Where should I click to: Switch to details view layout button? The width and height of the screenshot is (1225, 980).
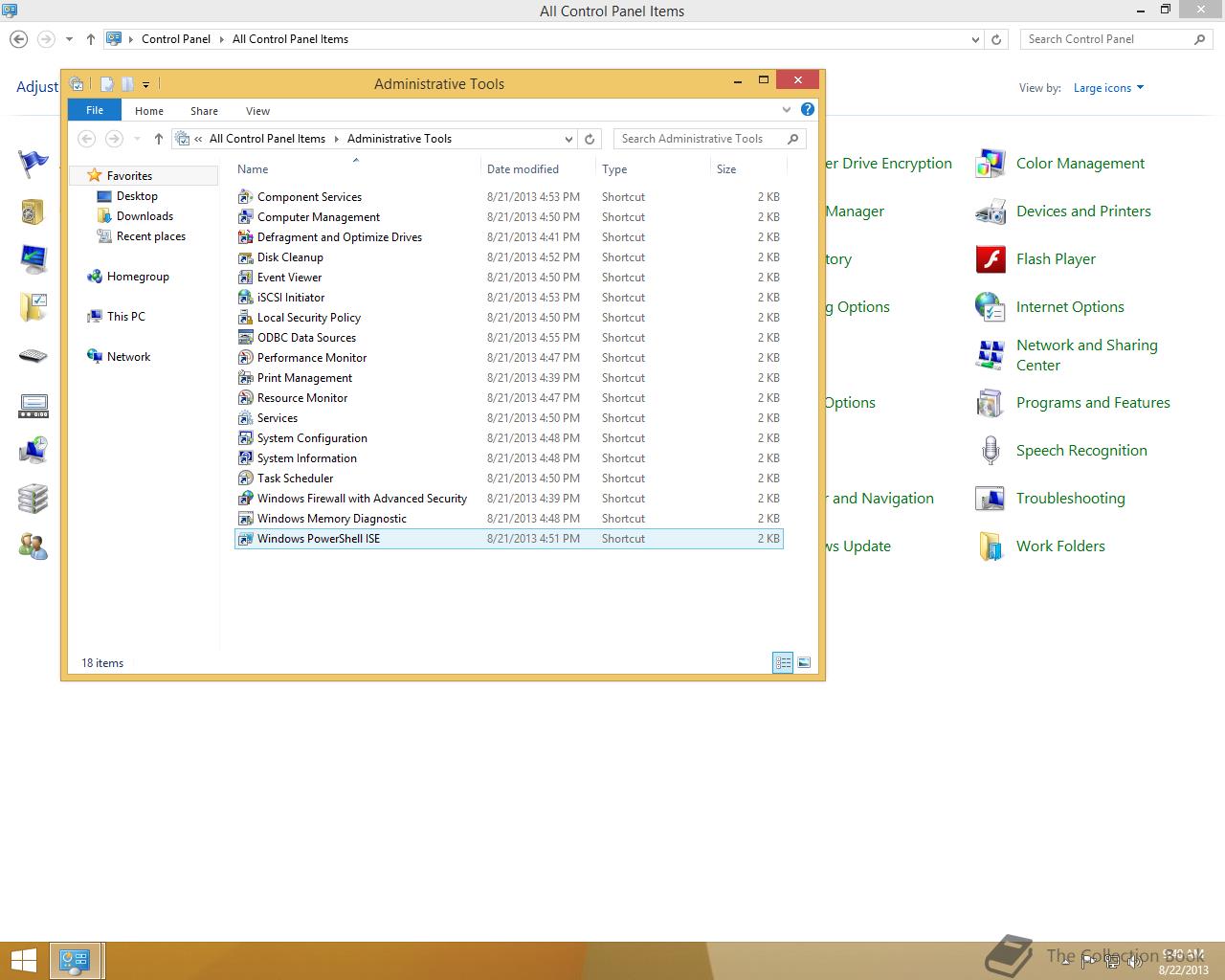(x=783, y=662)
